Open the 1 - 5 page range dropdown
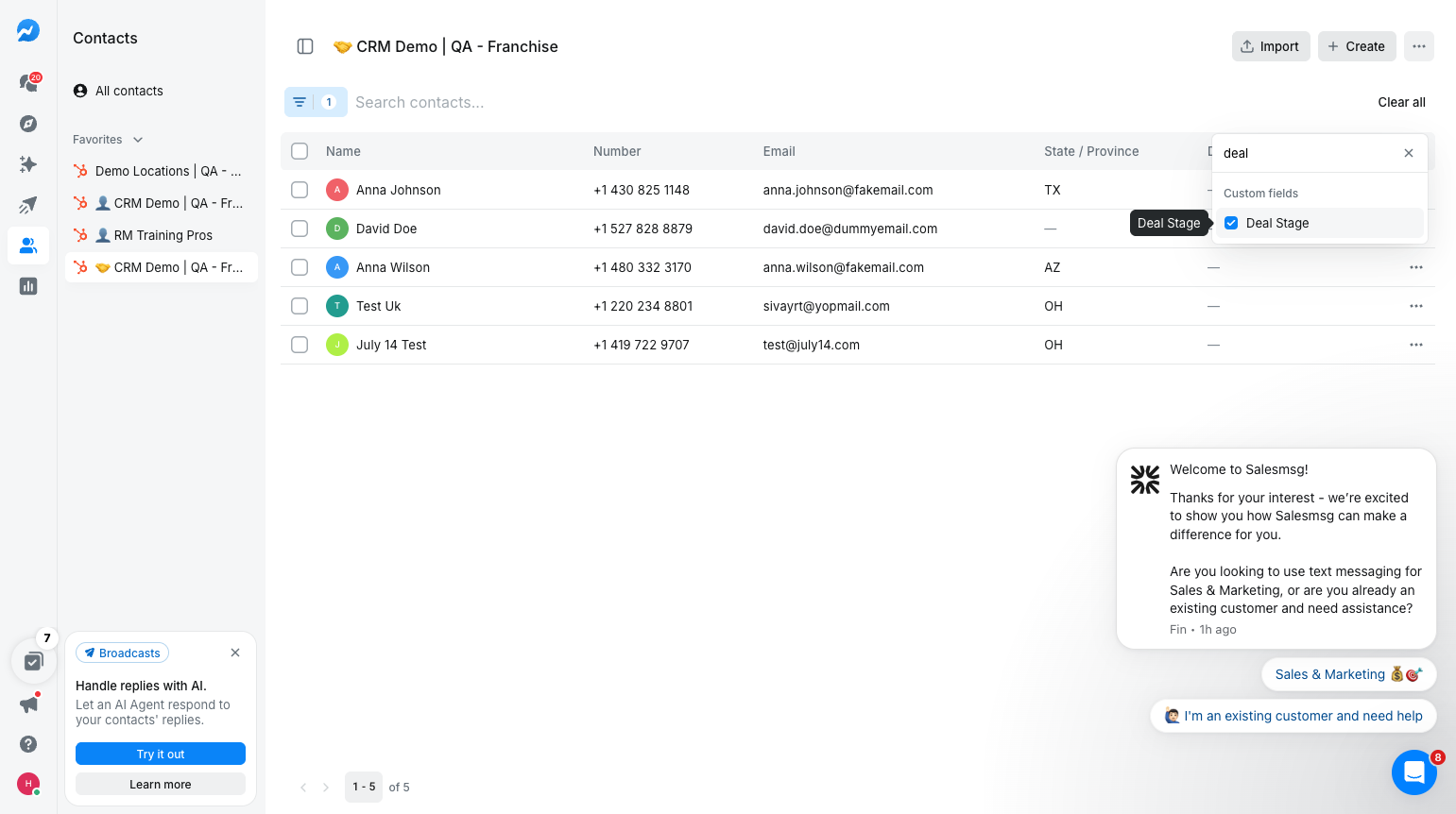Image resolution: width=1456 pixels, height=814 pixels. [x=364, y=787]
